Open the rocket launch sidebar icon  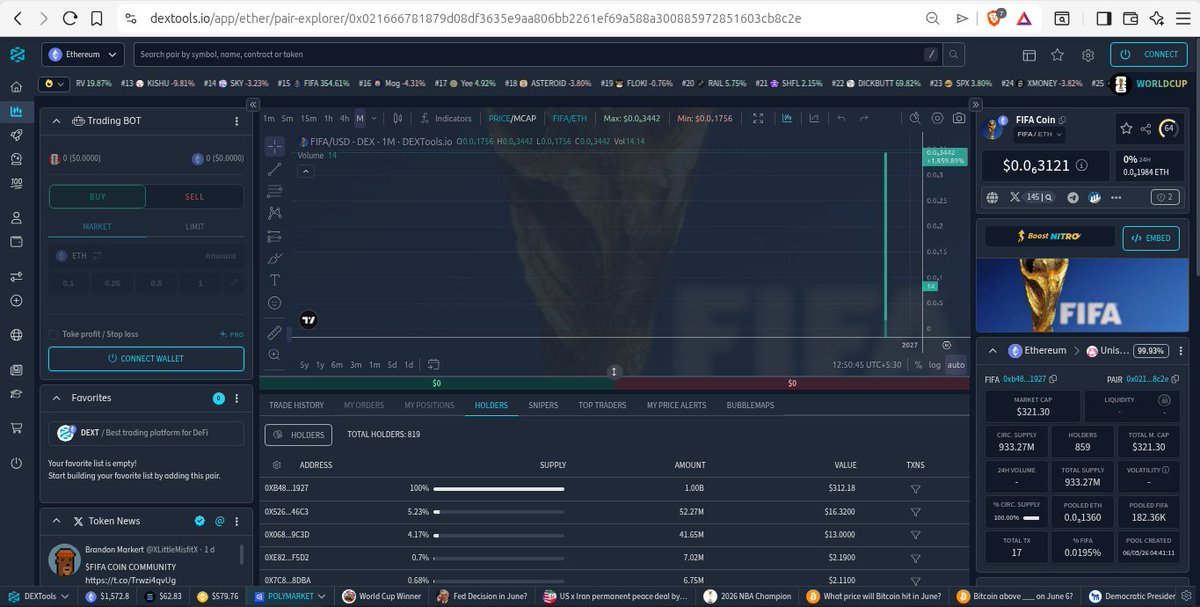16,135
